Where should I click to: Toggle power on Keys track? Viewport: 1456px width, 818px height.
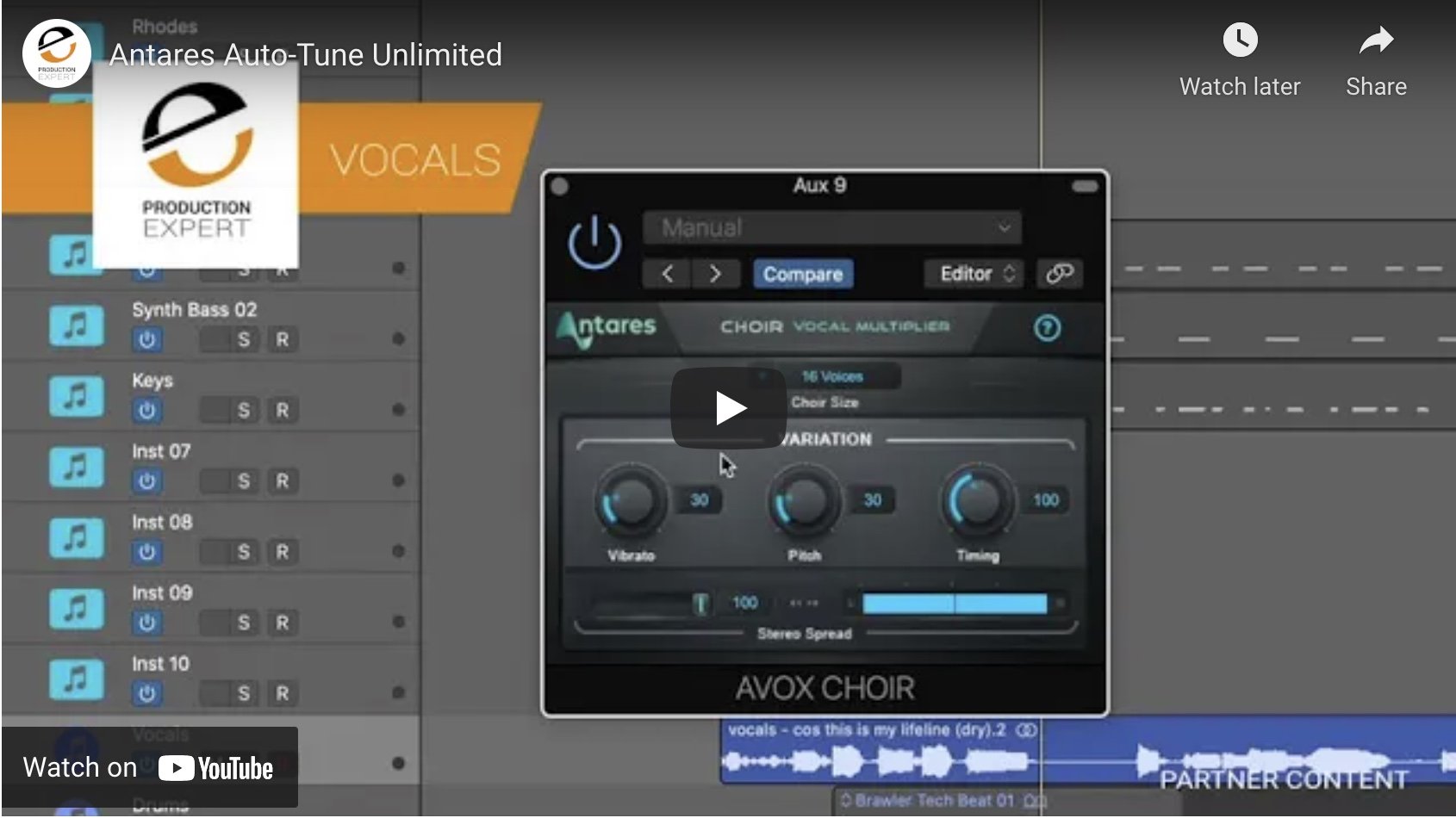146,410
